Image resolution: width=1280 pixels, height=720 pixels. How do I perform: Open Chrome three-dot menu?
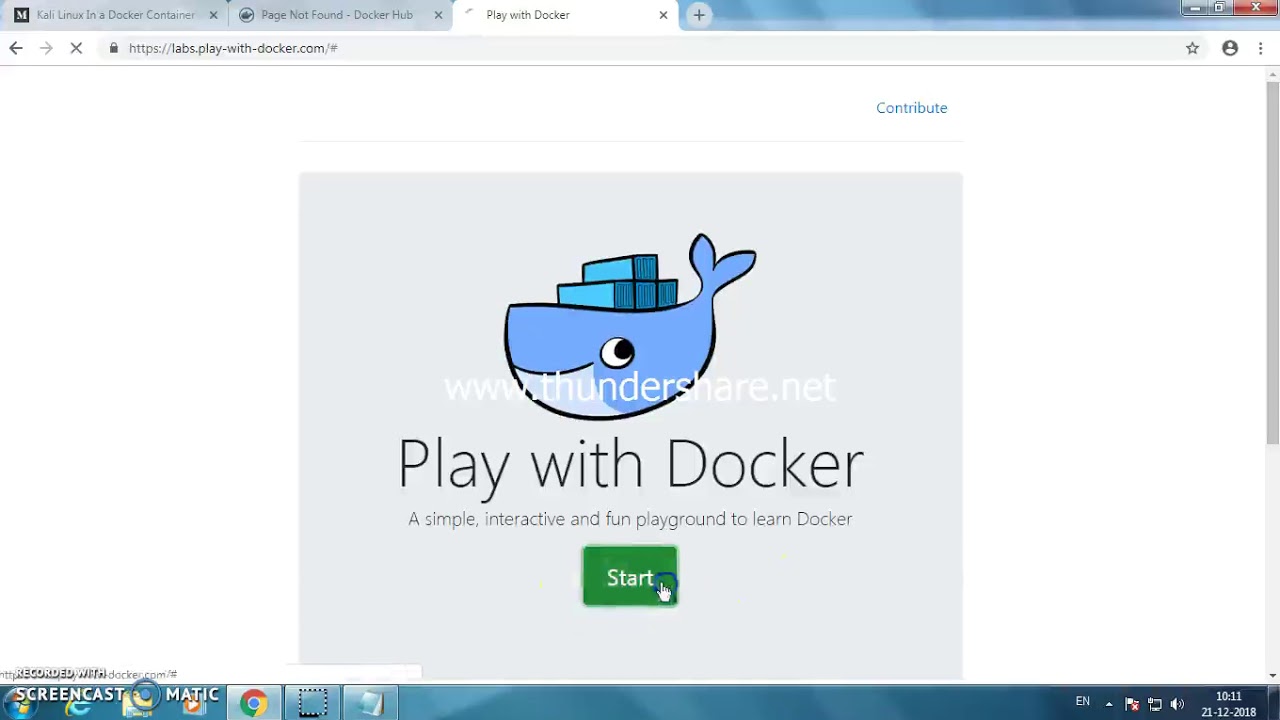pyautogui.click(x=1261, y=48)
